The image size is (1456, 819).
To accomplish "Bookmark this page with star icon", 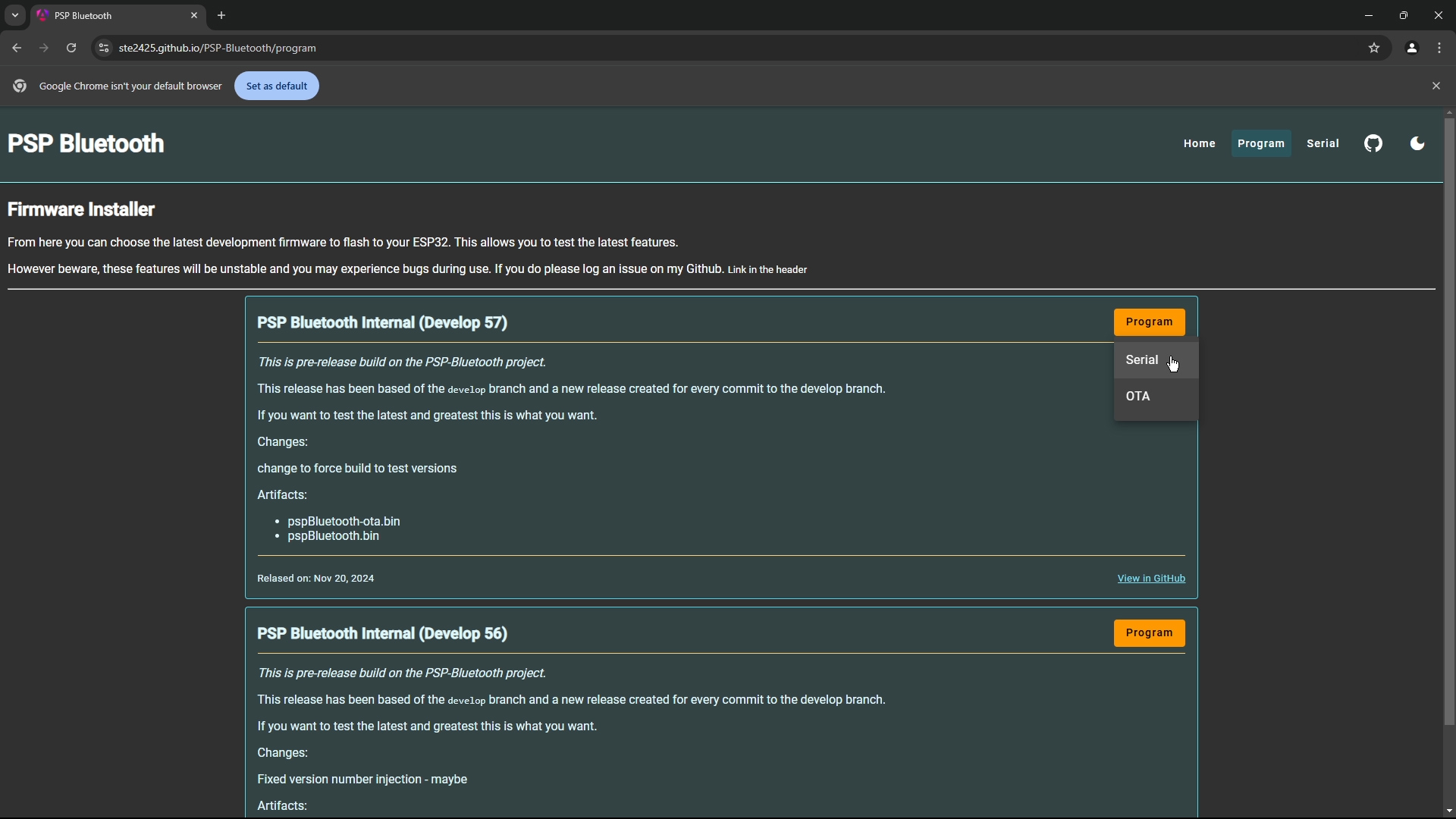I will point(1374,48).
